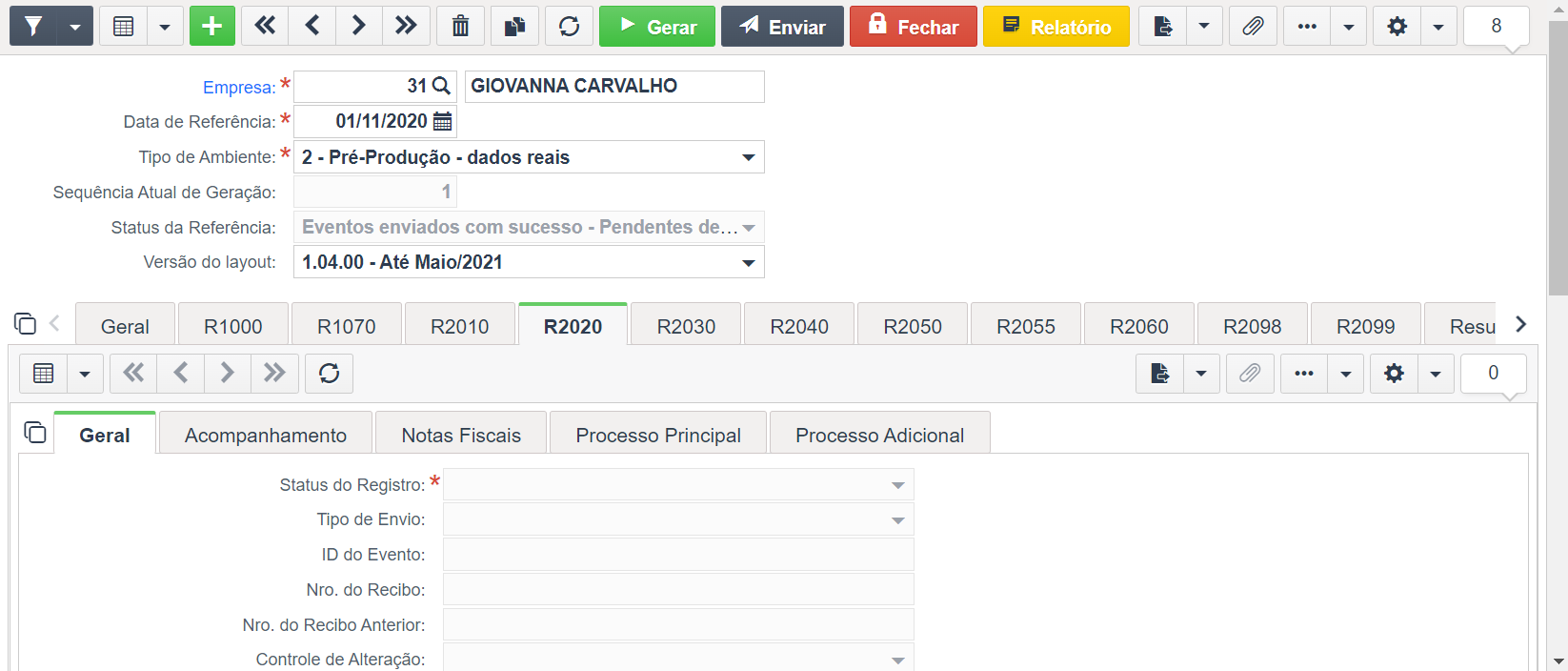This screenshot has height=671, width=1568.
Task: Click the duplicate record icon in top toolbar
Action: [514, 27]
